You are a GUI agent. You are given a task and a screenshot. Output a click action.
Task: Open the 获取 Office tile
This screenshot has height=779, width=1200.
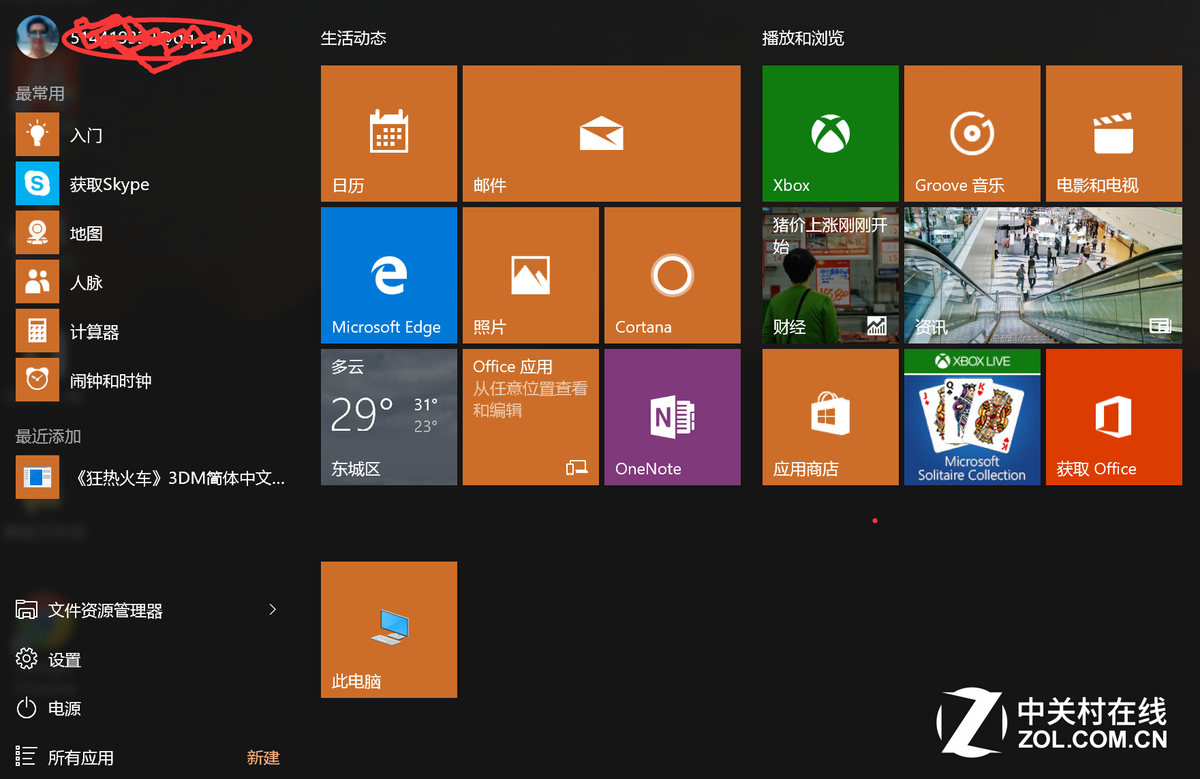click(1114, 417)
